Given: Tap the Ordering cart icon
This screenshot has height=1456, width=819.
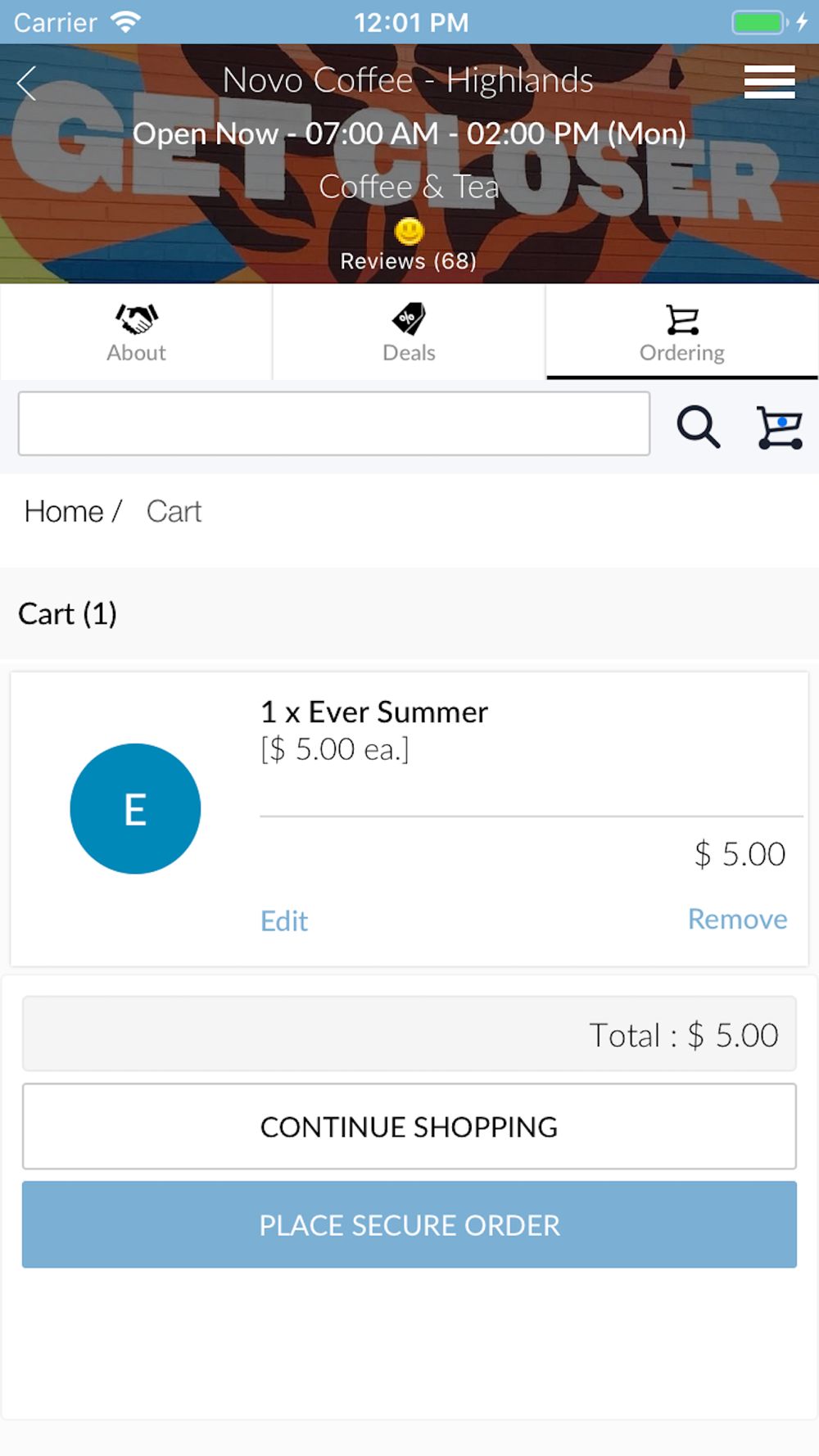Looking at the screenshot, I should (682, 319).
